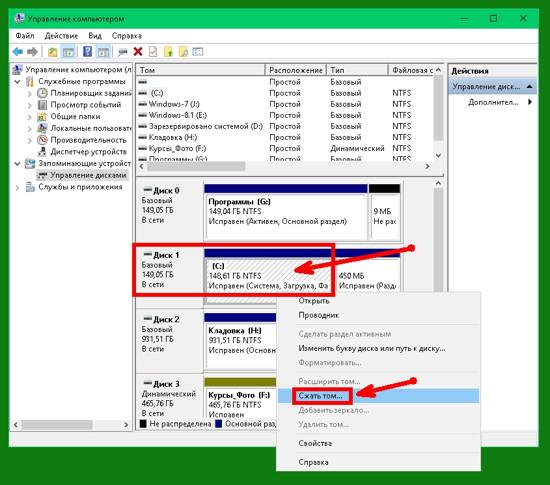The height and width of the screenshot is (485, 550).
Task: Click the blue Help question-mark toolbar icon
Action: coord(87,52)
